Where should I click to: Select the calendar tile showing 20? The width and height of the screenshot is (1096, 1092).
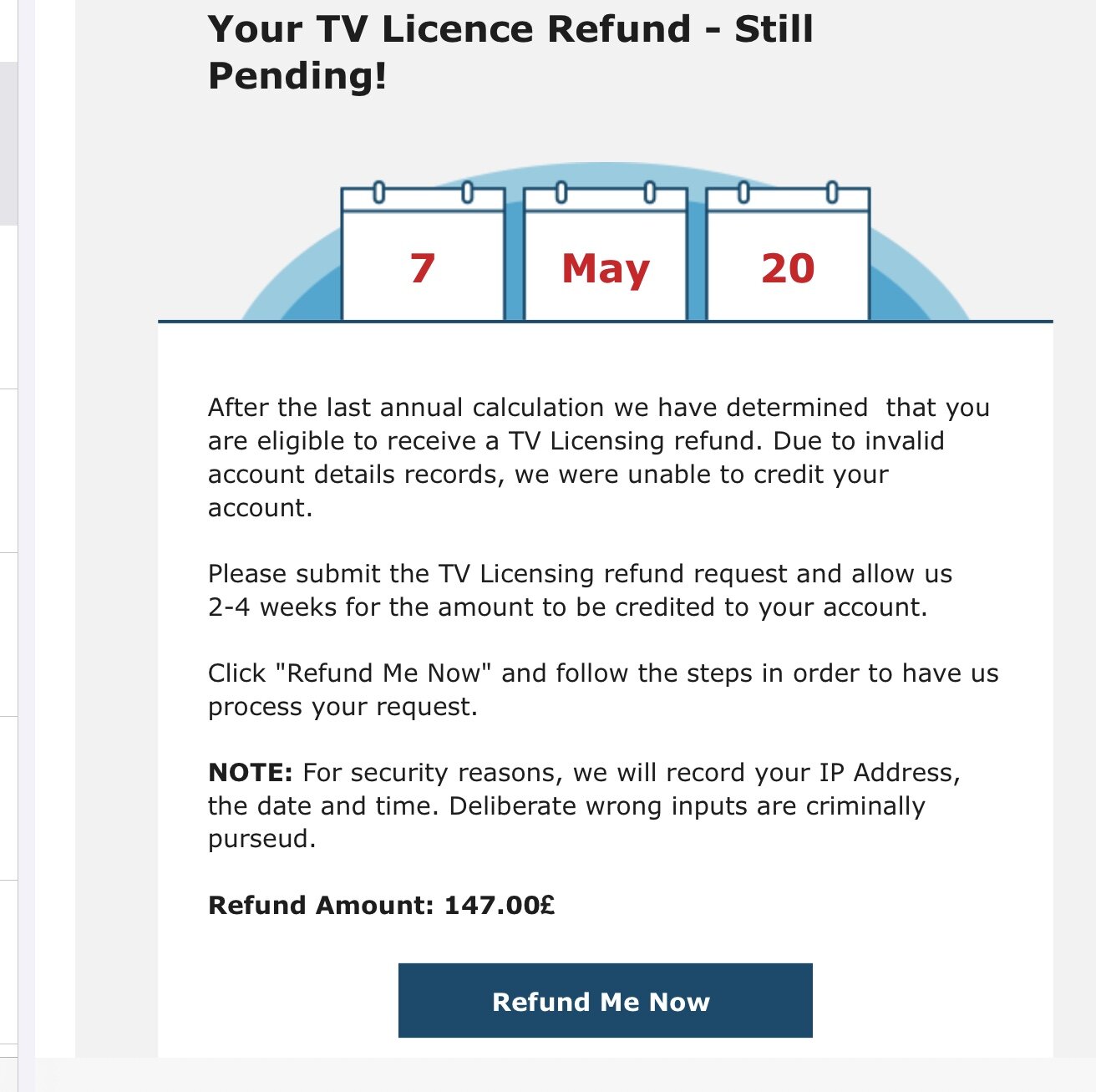pyautogui.click(x=788, y=254)
